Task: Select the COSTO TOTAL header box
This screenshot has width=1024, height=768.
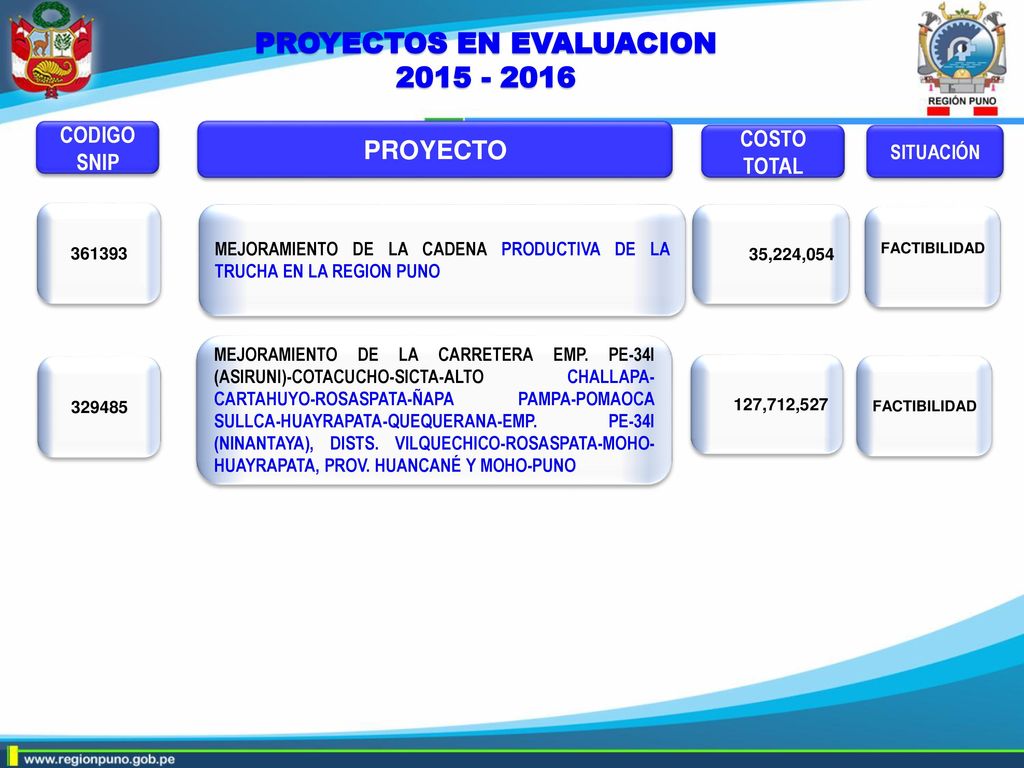Action: [773, 152]
